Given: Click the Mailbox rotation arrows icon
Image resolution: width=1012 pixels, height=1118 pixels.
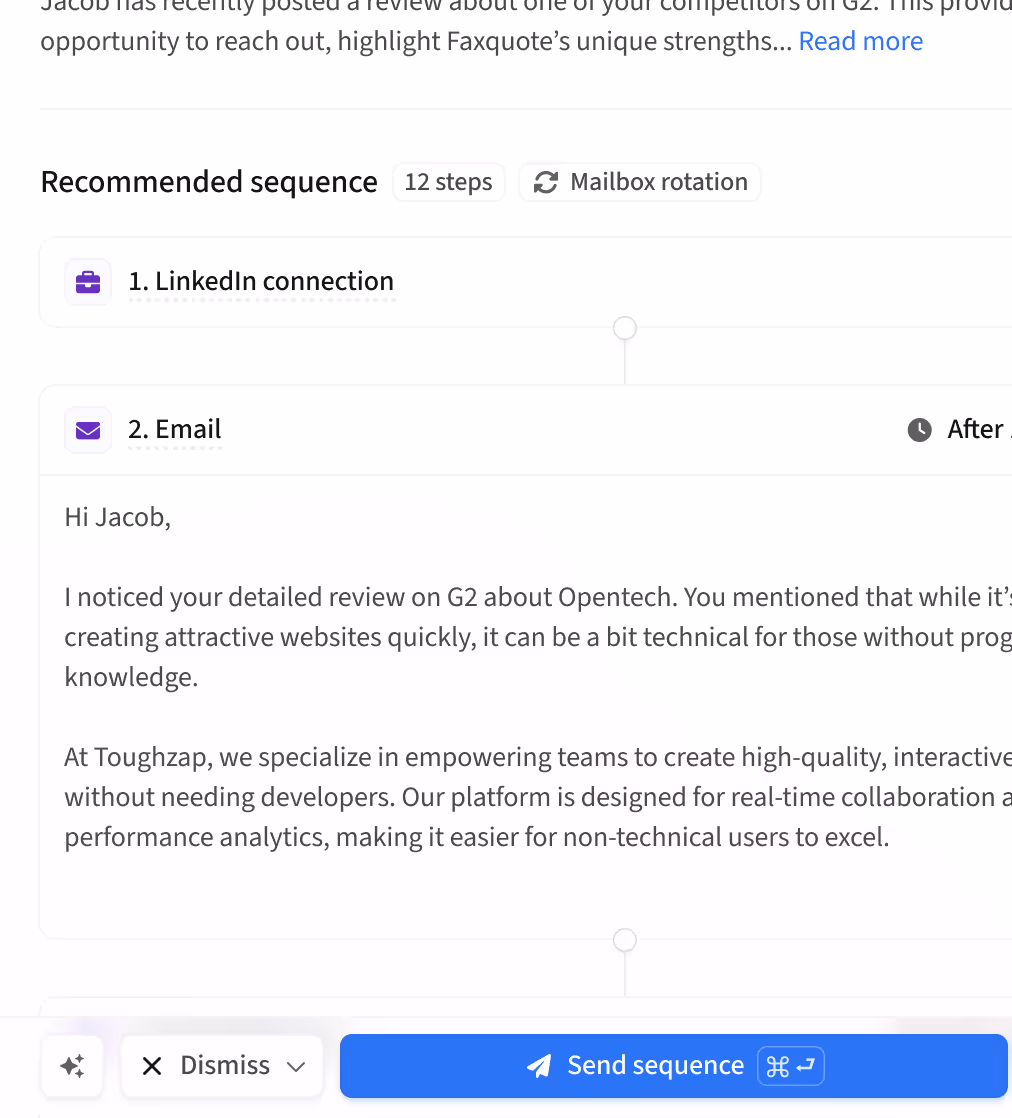Looking at the screenshot, I should [x=545, y=182].
